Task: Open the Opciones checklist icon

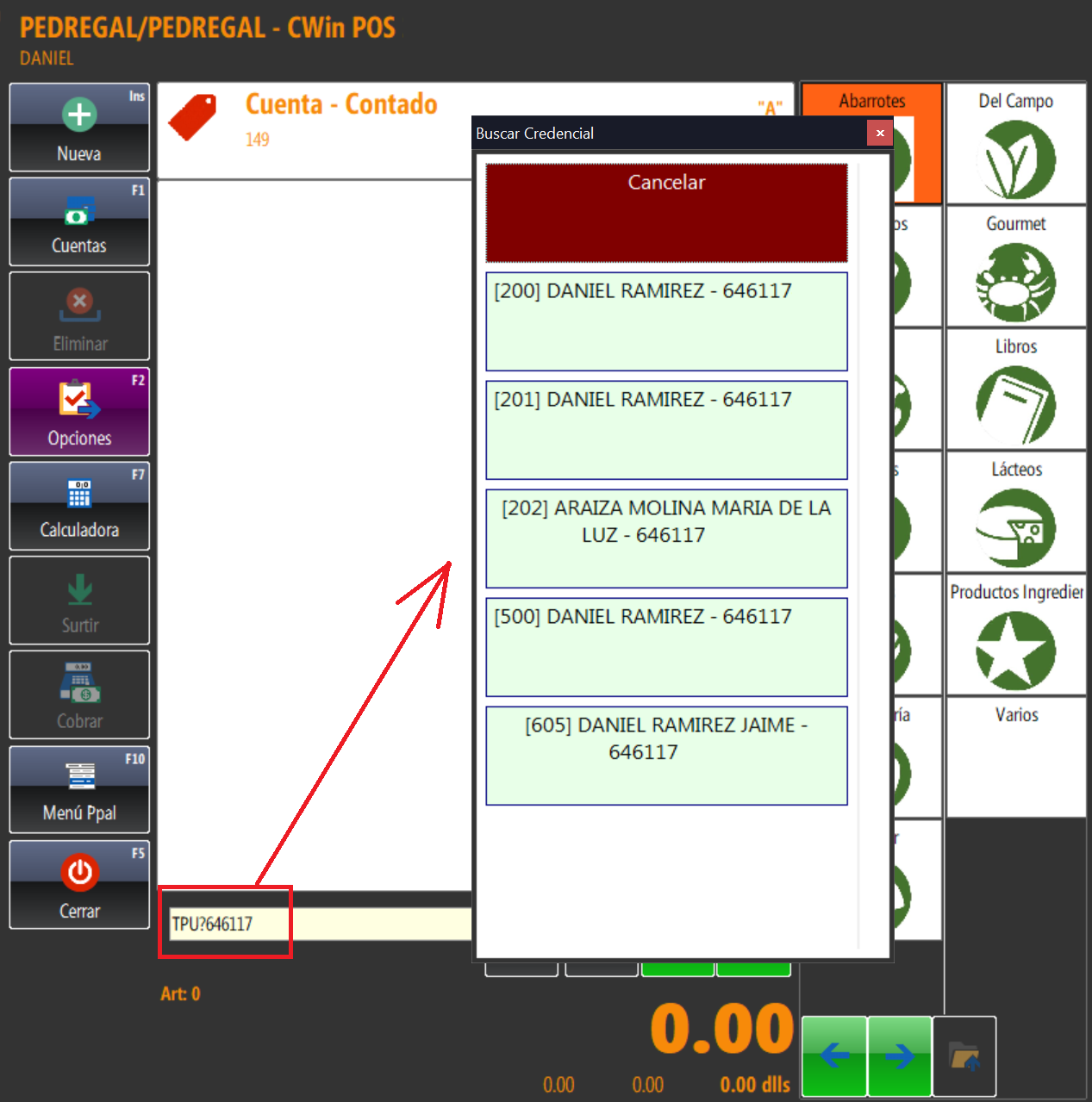Action: click(79, 401)
